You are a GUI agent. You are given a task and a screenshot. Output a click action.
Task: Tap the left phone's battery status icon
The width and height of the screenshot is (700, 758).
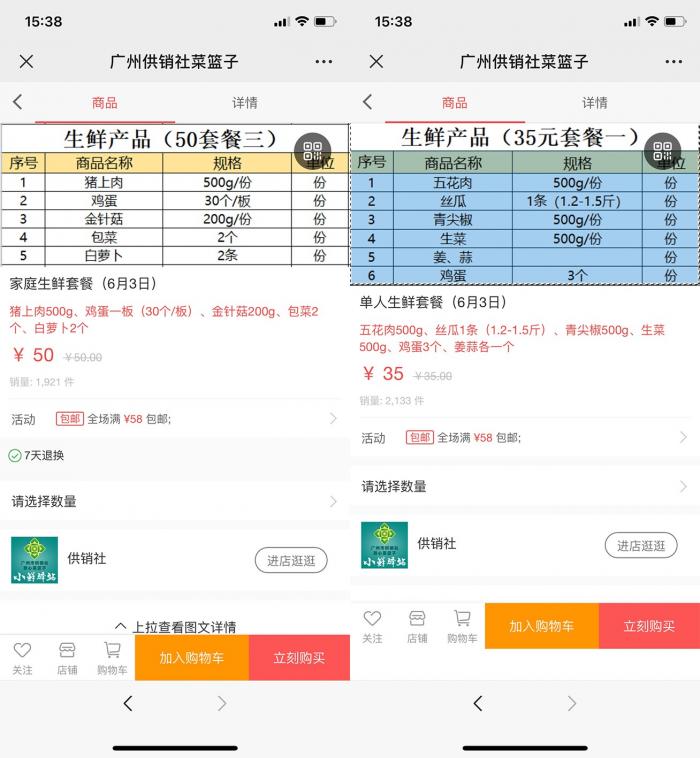[325, 22]
